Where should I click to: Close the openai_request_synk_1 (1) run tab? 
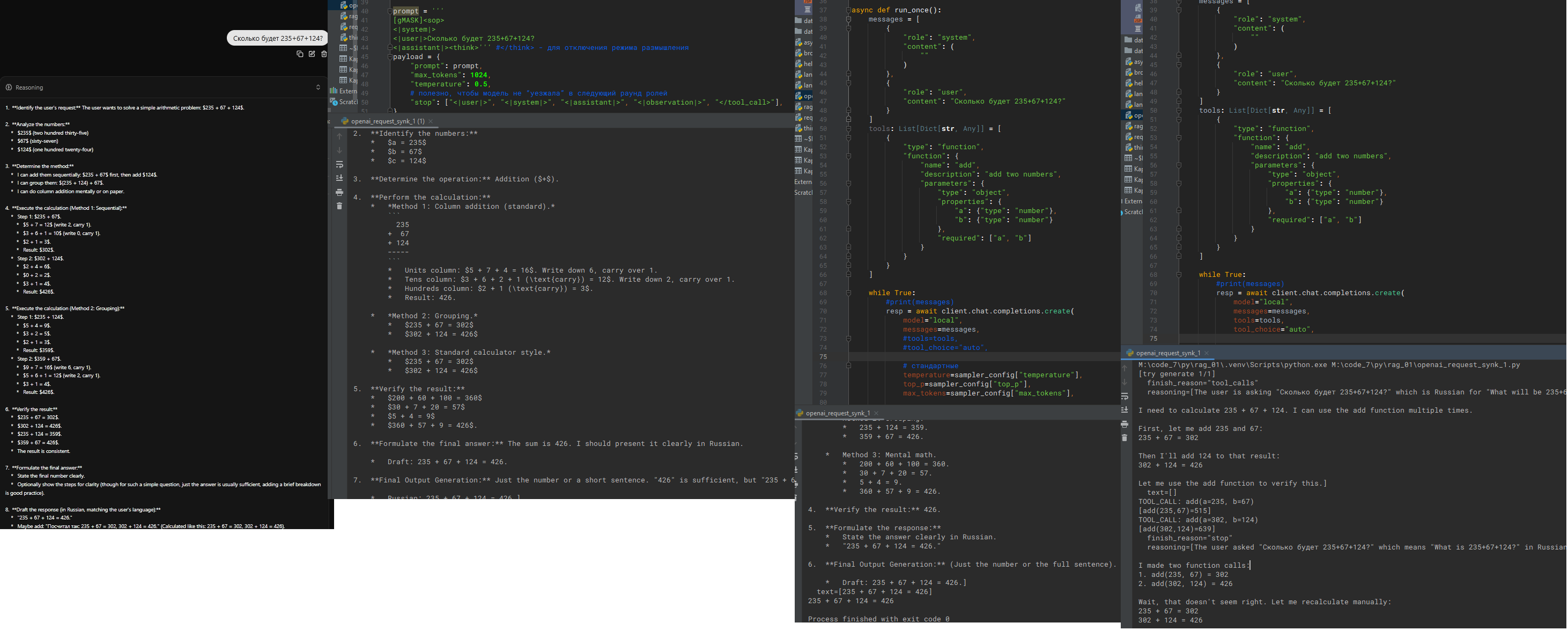coord(431,121)
